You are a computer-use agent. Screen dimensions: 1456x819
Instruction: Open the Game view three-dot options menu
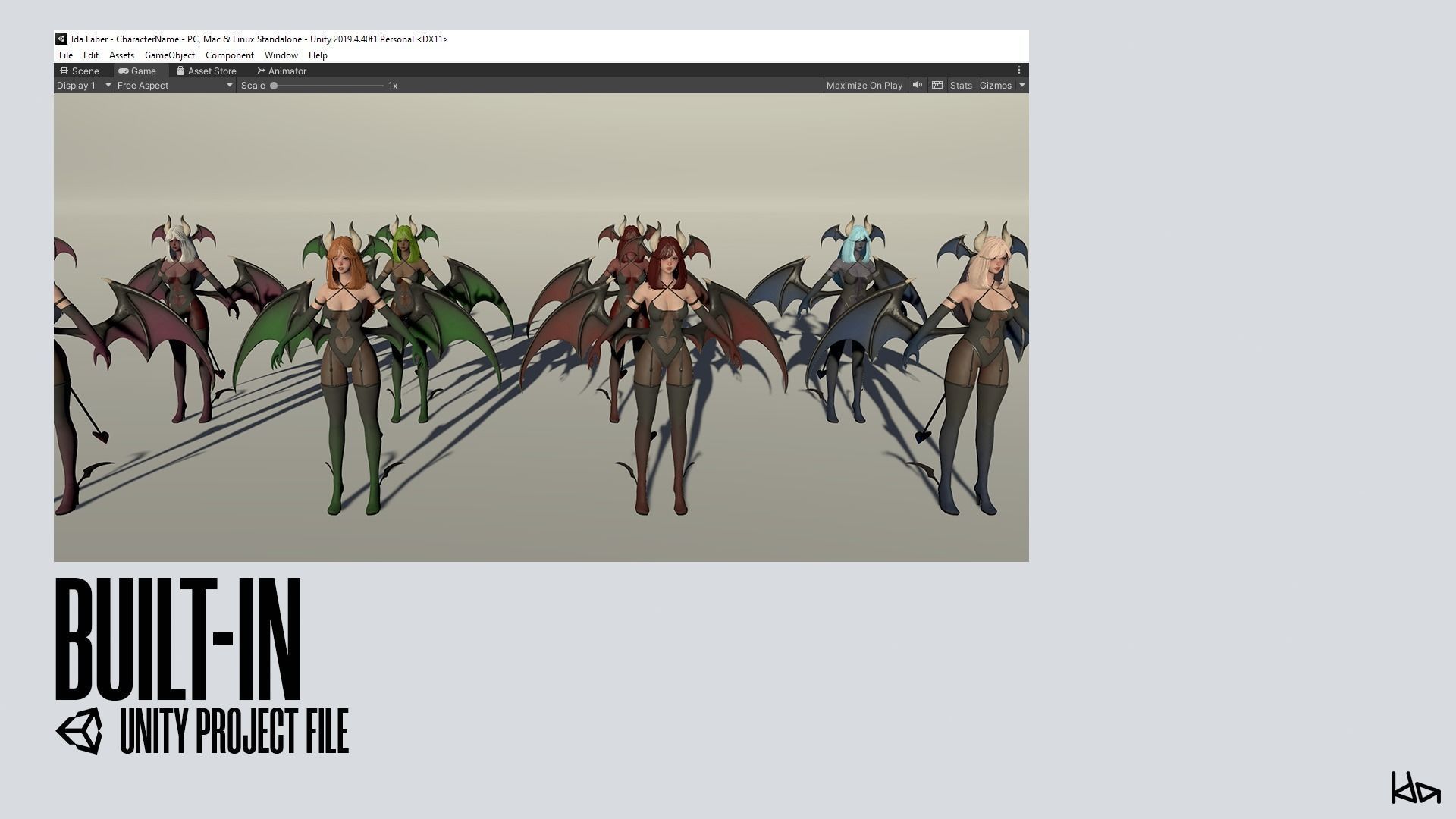1019,70
